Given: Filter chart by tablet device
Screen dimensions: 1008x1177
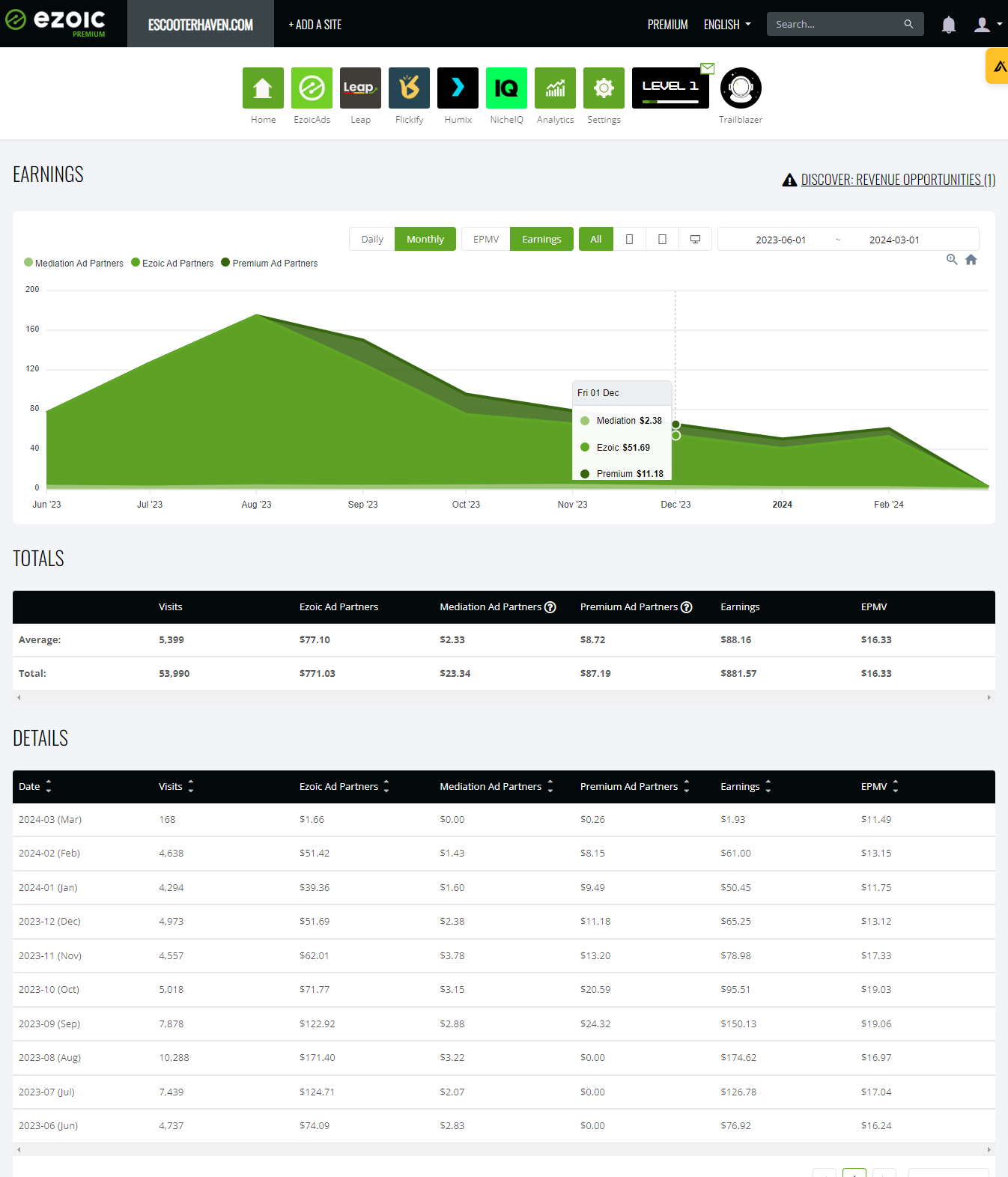Looking at the screenshot, I should [x=663, y=239].
